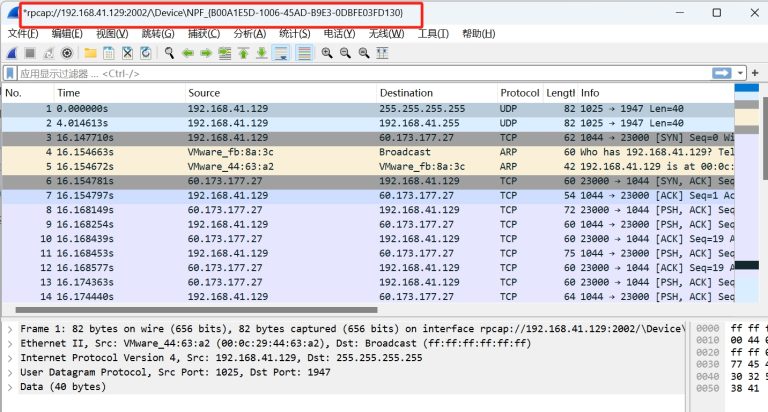Image resolution: width=768 pixels, height=412 pixels.
Task: Click the display filter input field
Action: [x=362, y=73]
